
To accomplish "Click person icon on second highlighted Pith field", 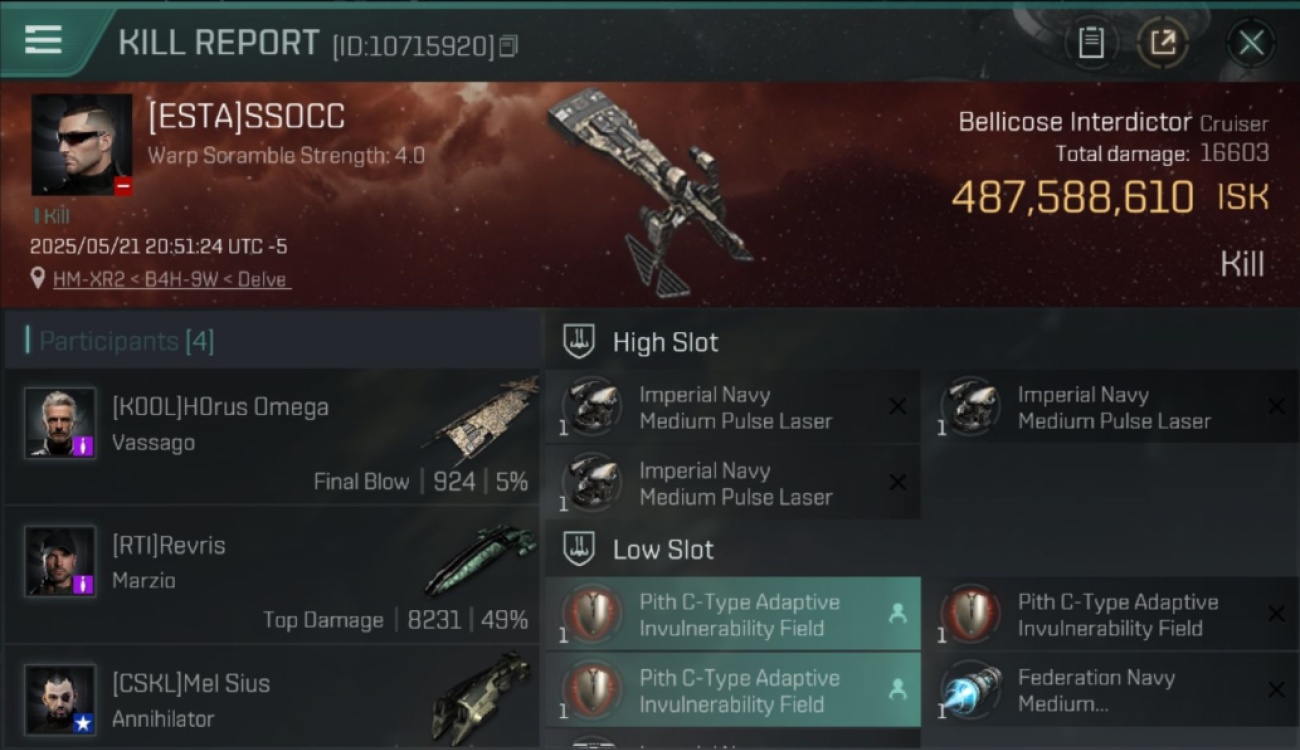I will click(897, 689).
